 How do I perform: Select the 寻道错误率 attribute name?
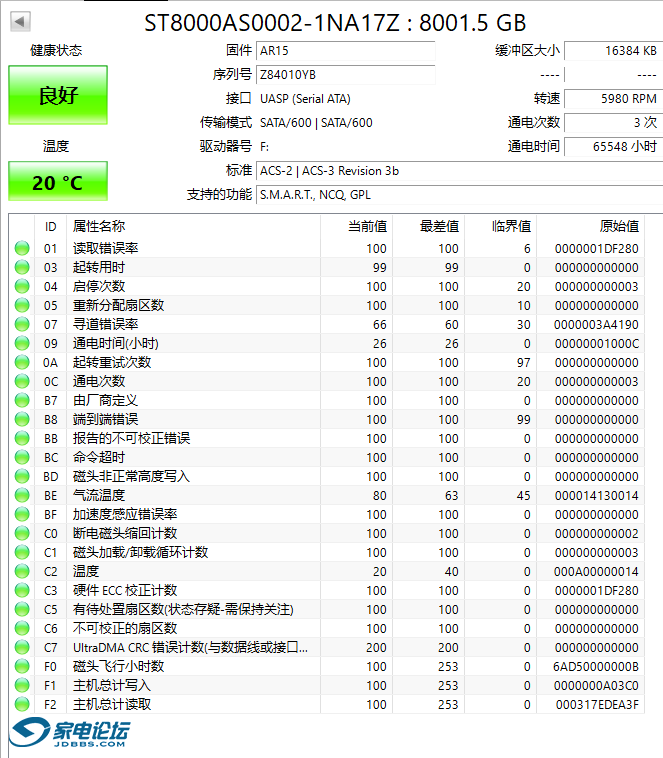tap(105, 324)
